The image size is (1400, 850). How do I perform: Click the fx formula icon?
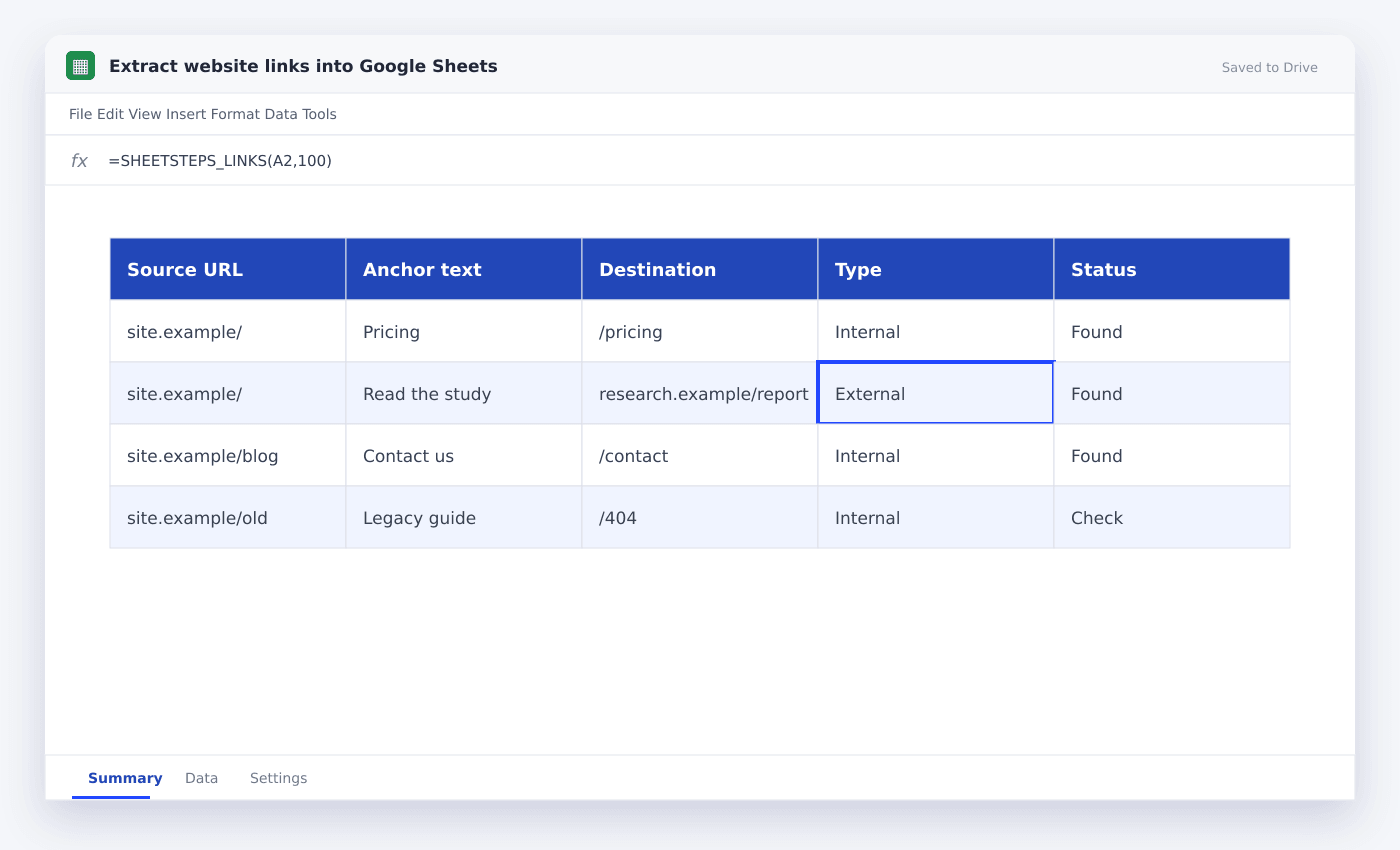[x=79, y=161]
